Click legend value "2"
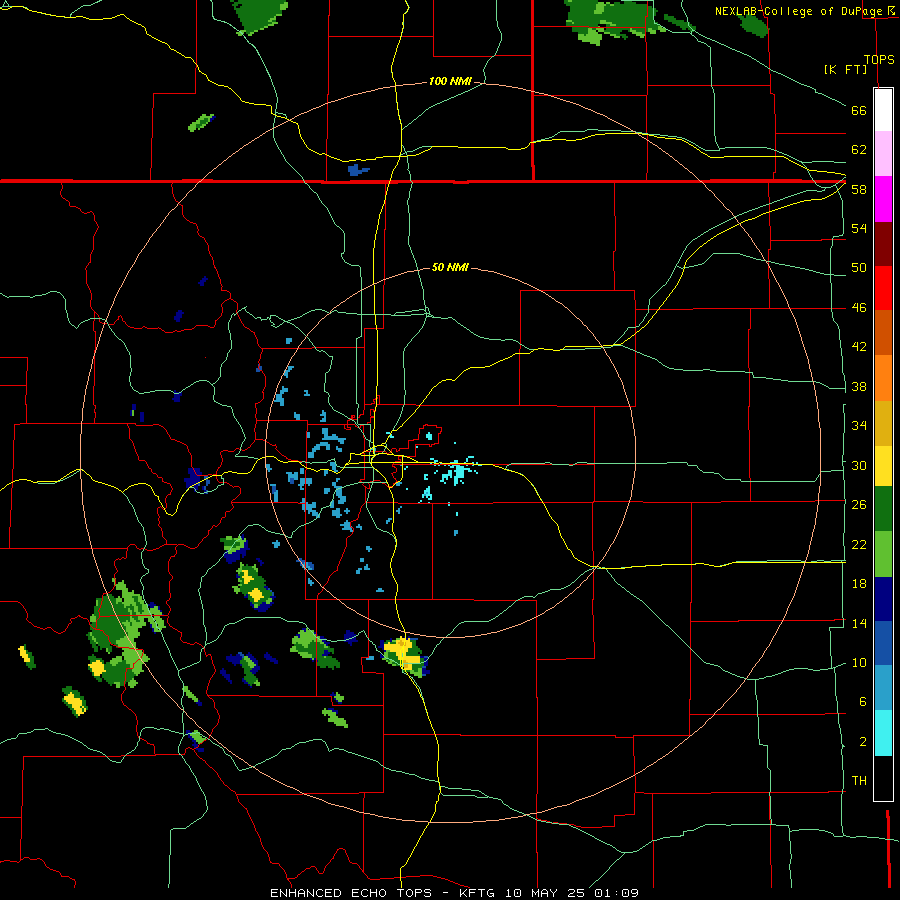900x900 pixels. point(863,742)
